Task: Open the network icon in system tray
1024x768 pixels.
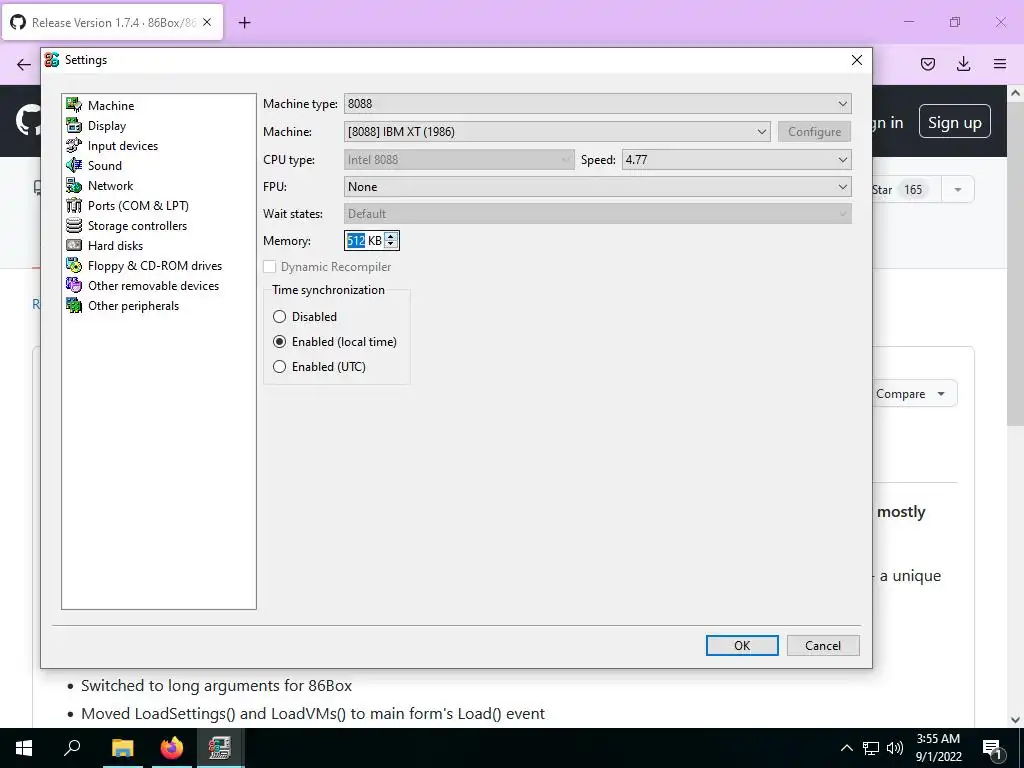Action: [x=871, y=748]
